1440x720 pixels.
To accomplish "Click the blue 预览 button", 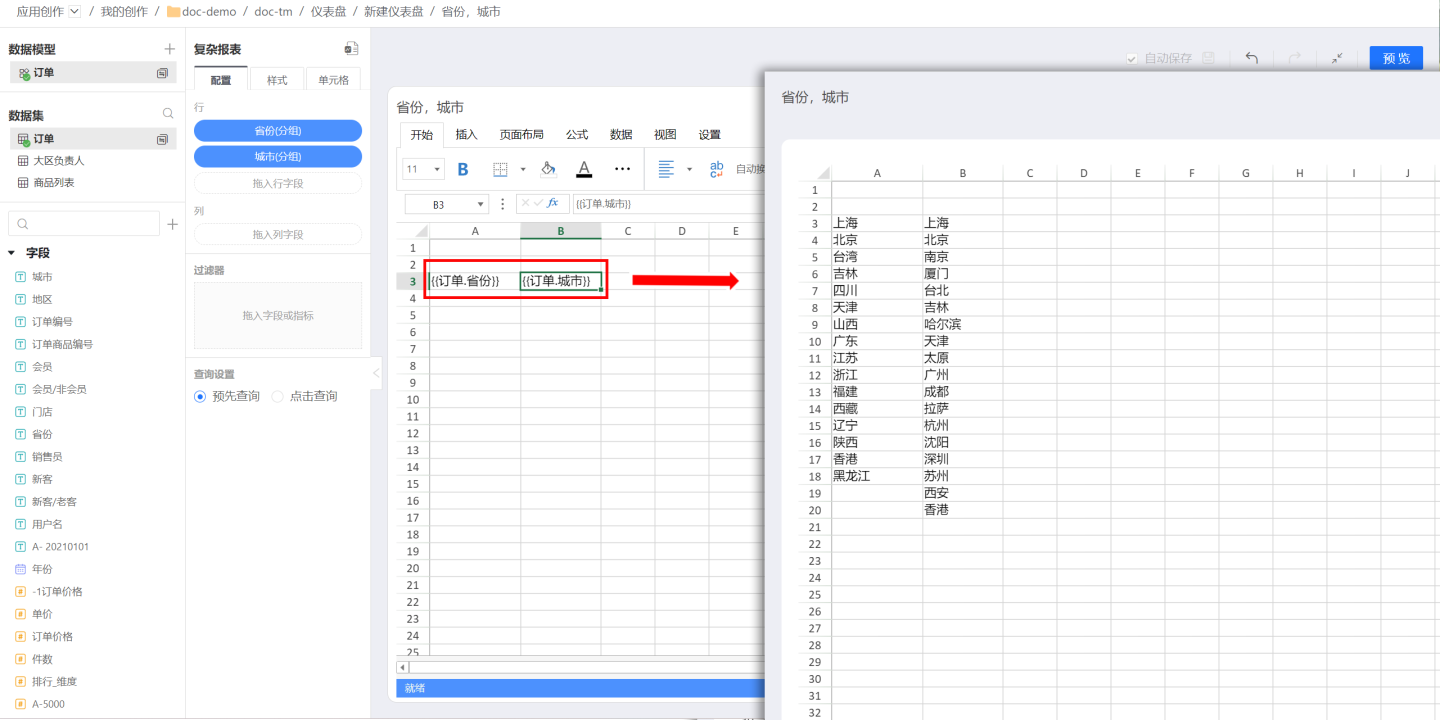I will (x=1396, y=58).
